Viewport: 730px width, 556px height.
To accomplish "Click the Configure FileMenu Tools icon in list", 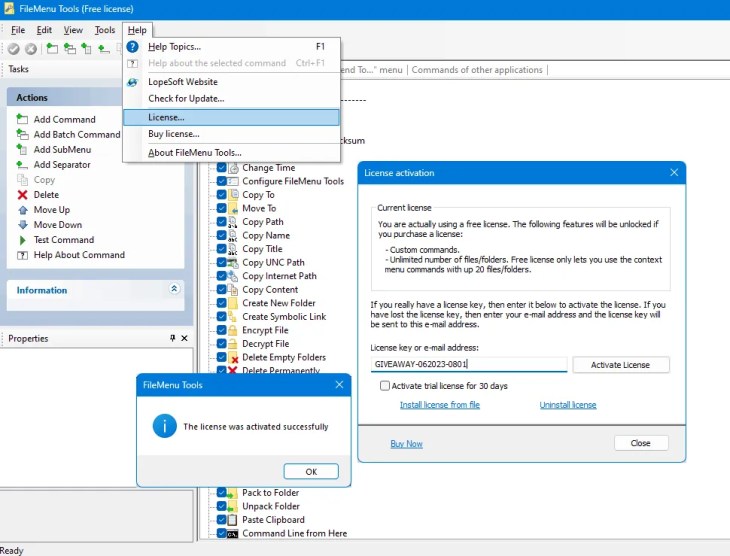I will 233,181.
